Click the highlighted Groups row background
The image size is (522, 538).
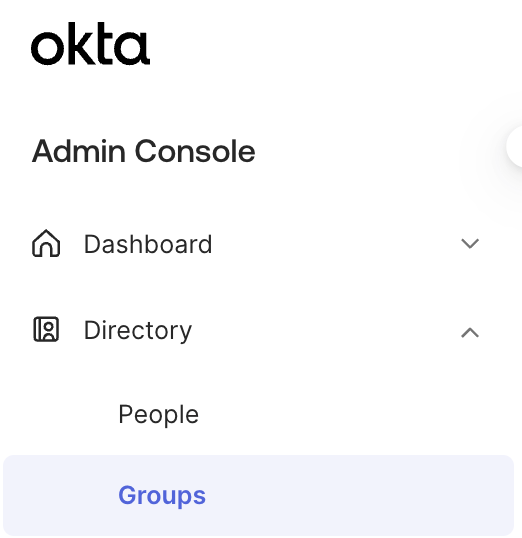(x=258, y=495)
